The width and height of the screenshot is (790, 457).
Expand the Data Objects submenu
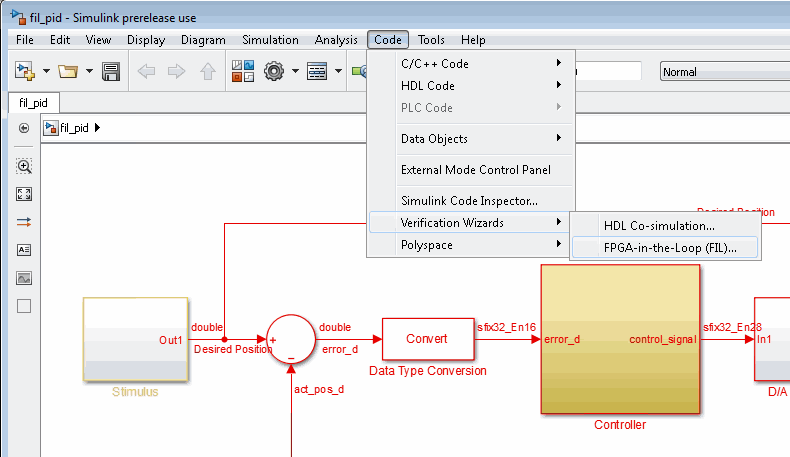pos(472,139)
